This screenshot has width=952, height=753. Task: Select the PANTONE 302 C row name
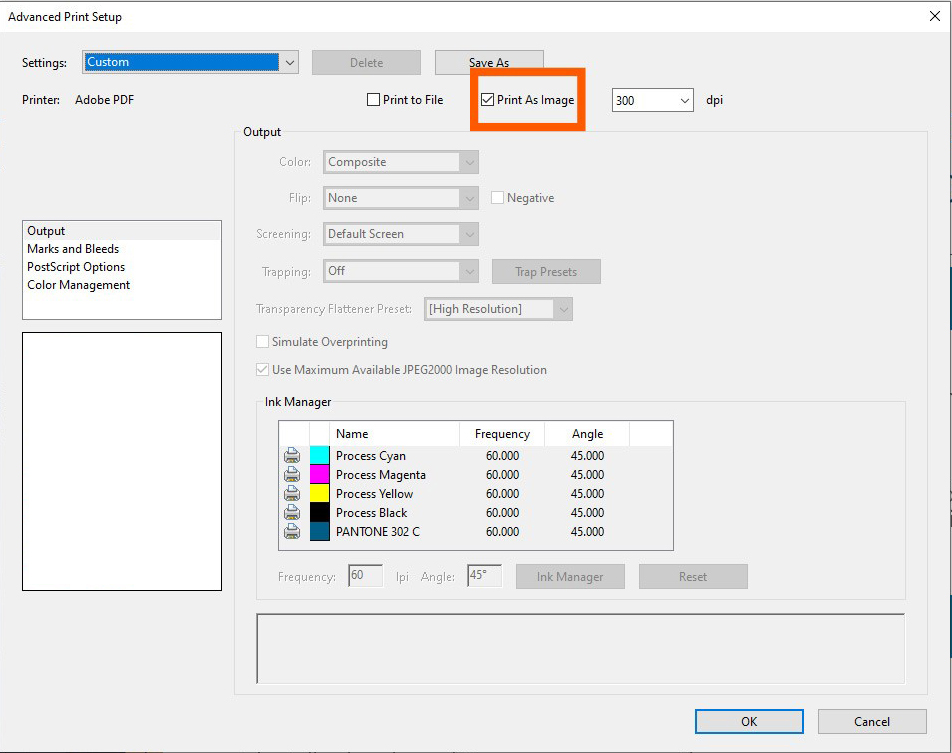(378, 531)
